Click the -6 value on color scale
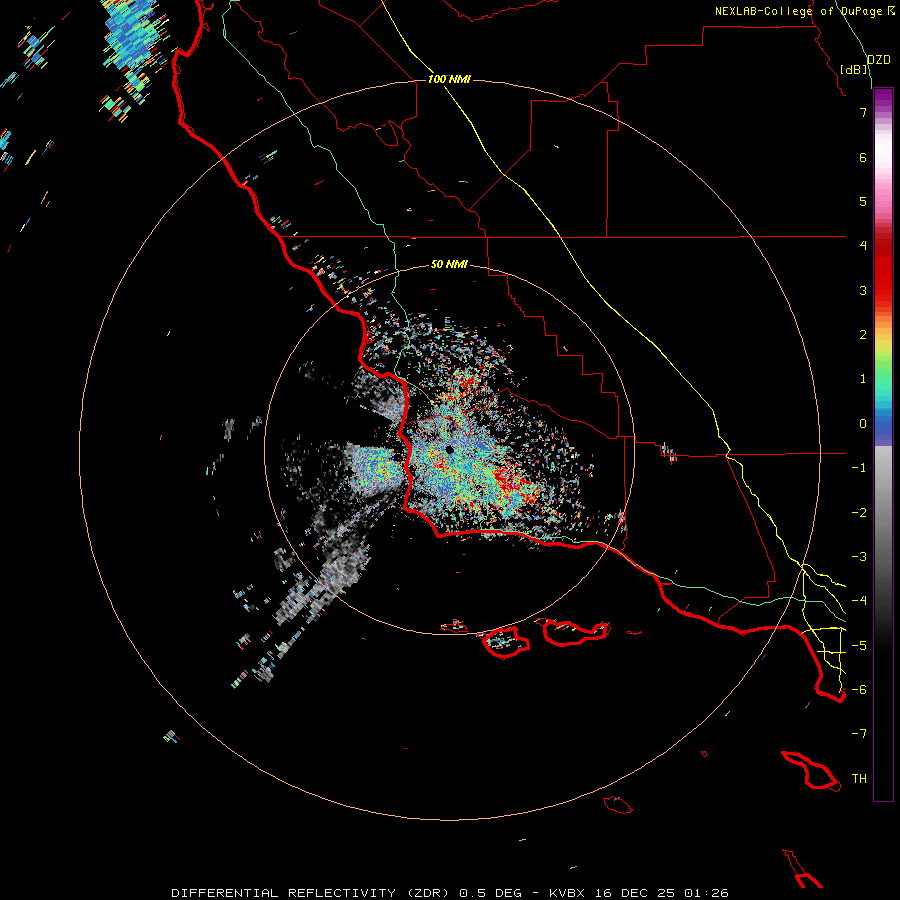The width and height of the screenshot is (900, 900). tap(859, 690)
